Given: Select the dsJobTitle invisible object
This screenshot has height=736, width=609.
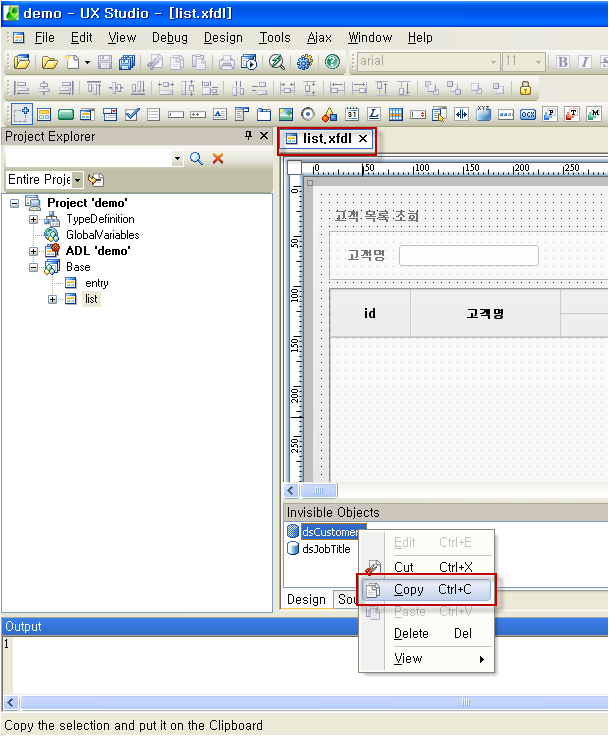Looking at the screenshot, I should [x=326, y=548].
